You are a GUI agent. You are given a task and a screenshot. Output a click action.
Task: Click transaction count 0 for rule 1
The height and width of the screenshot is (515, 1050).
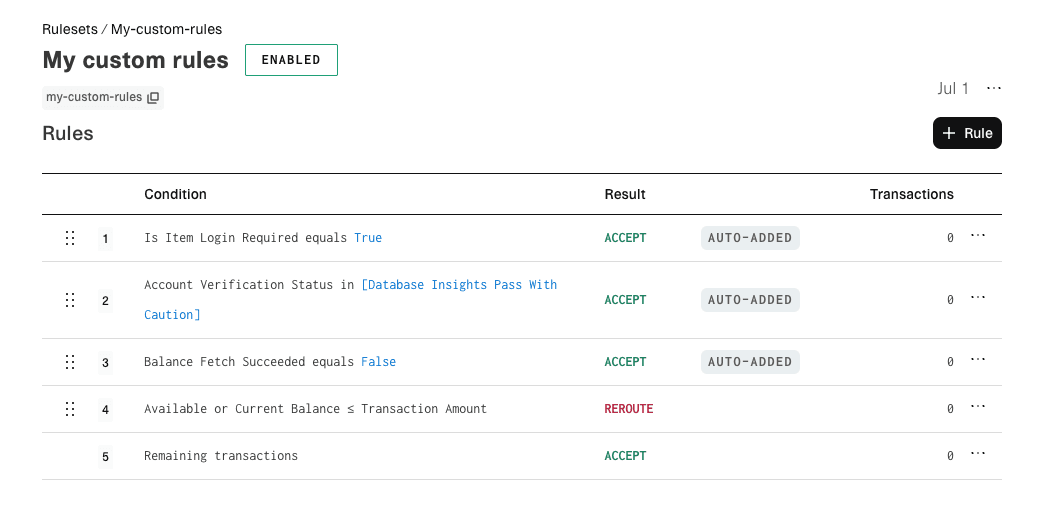coord(950,238)
